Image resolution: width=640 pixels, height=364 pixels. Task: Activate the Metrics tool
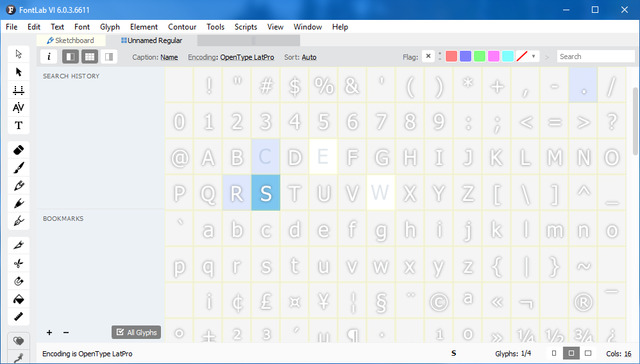(18, 90)
